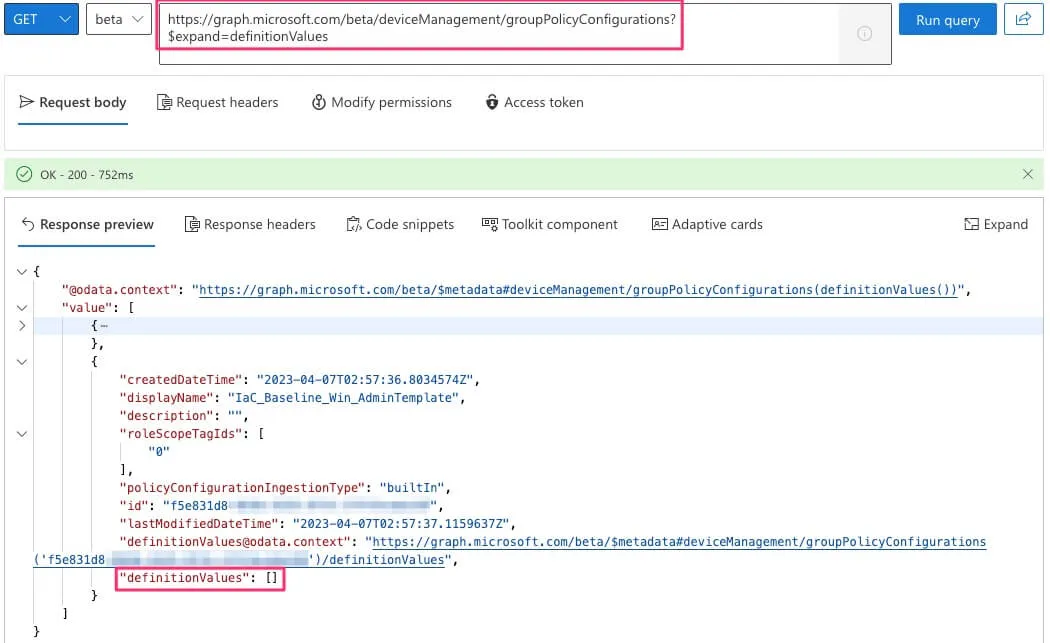
Task: Collapse the second value object chevron
Action: (21, 362)
